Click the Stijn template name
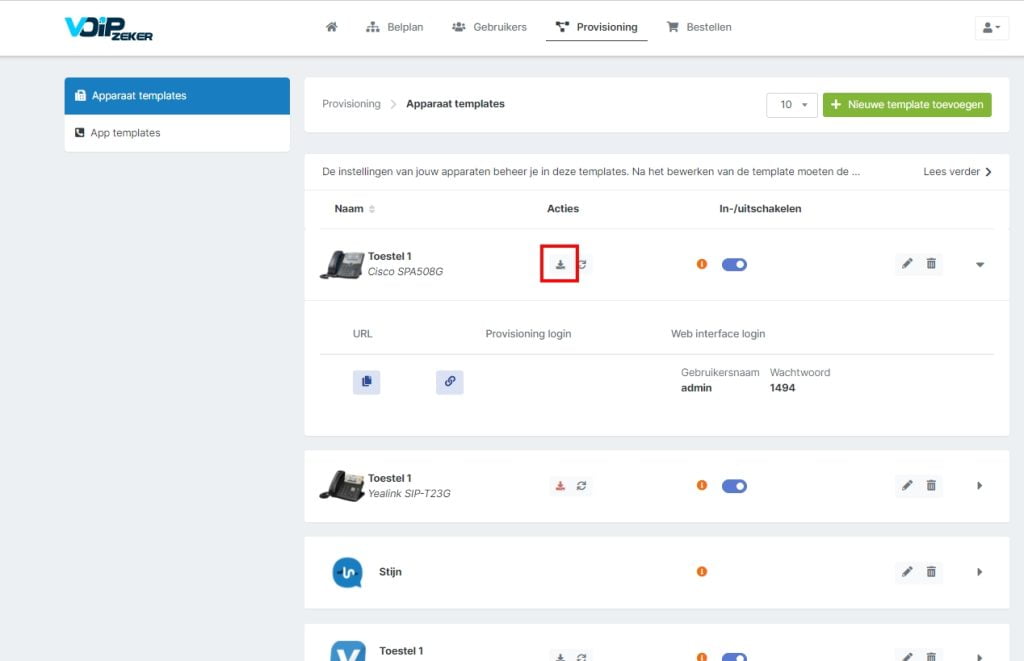 [391, 572]
